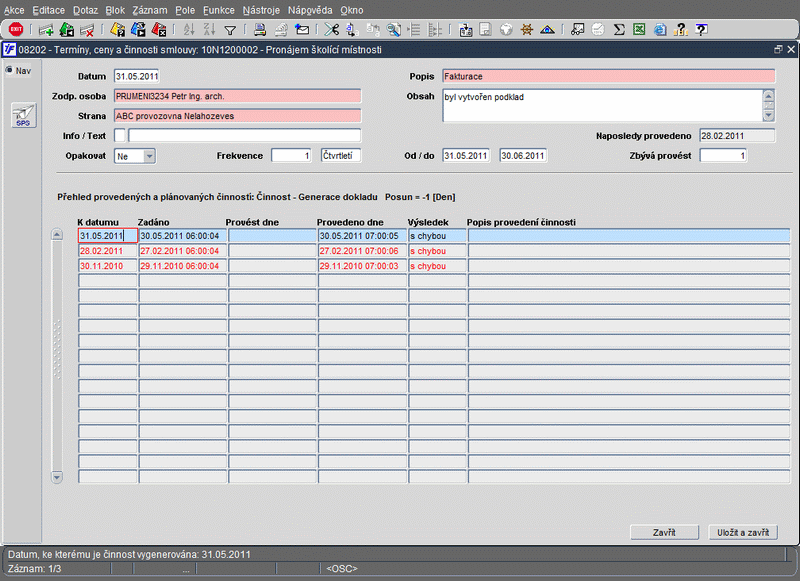Click Zadáno cell 30.05.2011 06:00:04
The image size is (800, 581).
point(183,236)
